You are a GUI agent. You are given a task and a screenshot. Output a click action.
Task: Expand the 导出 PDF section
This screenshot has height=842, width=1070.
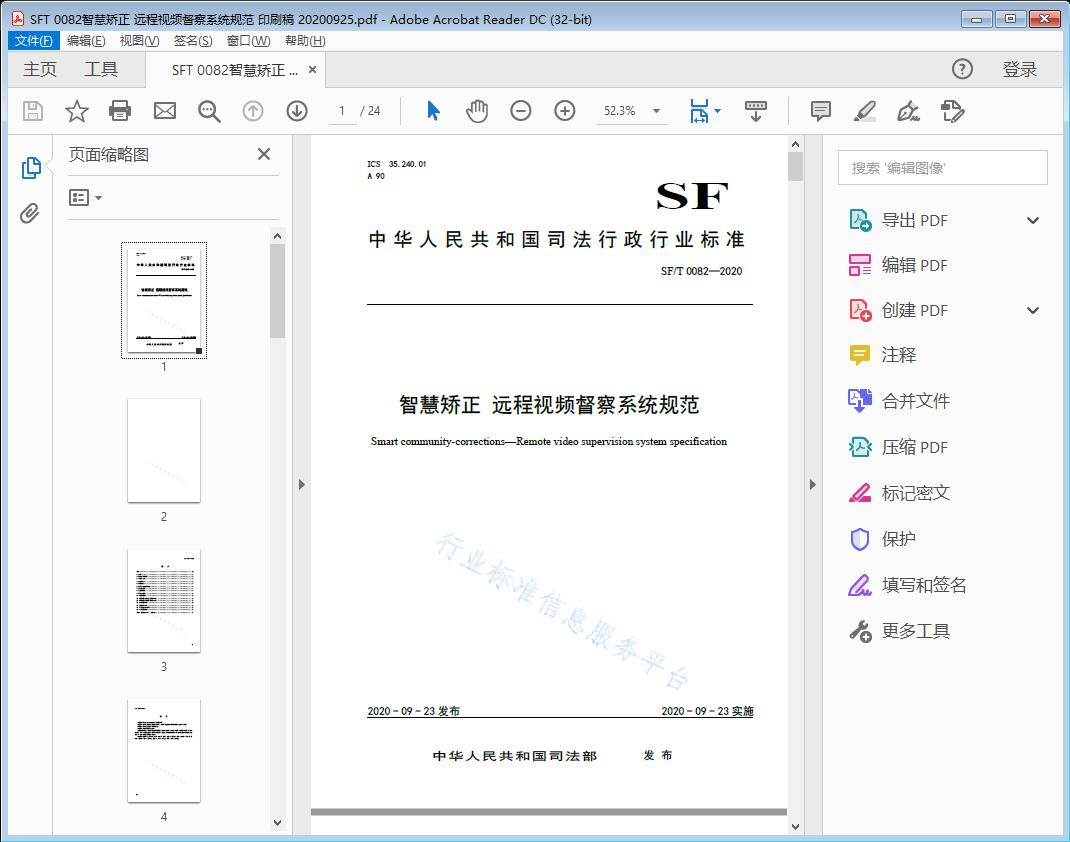tap(1033, 221)
